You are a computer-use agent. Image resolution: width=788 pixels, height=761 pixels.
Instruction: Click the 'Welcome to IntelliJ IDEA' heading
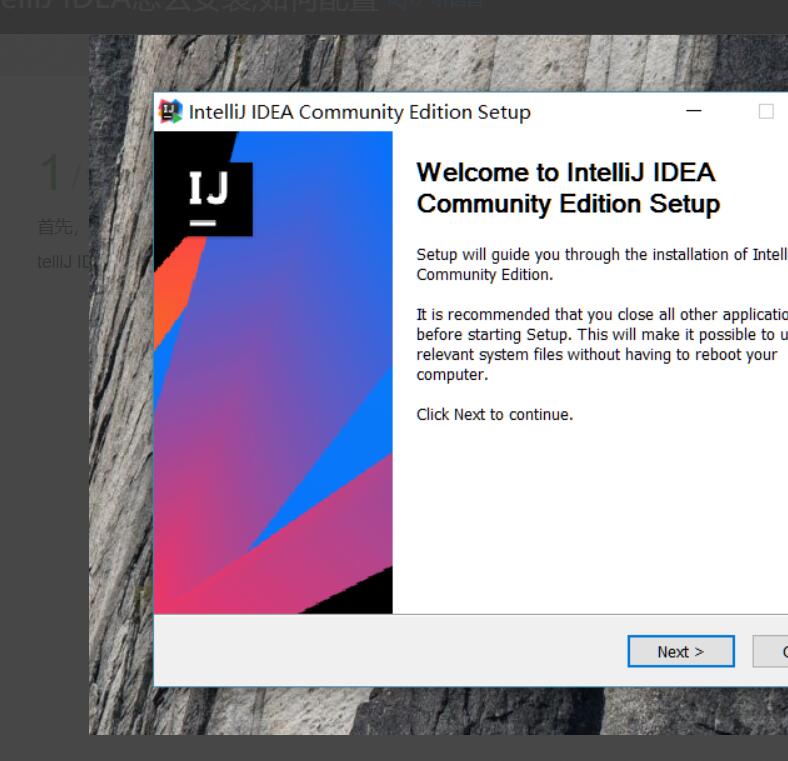pyautogui.click(x=568, y=188)
